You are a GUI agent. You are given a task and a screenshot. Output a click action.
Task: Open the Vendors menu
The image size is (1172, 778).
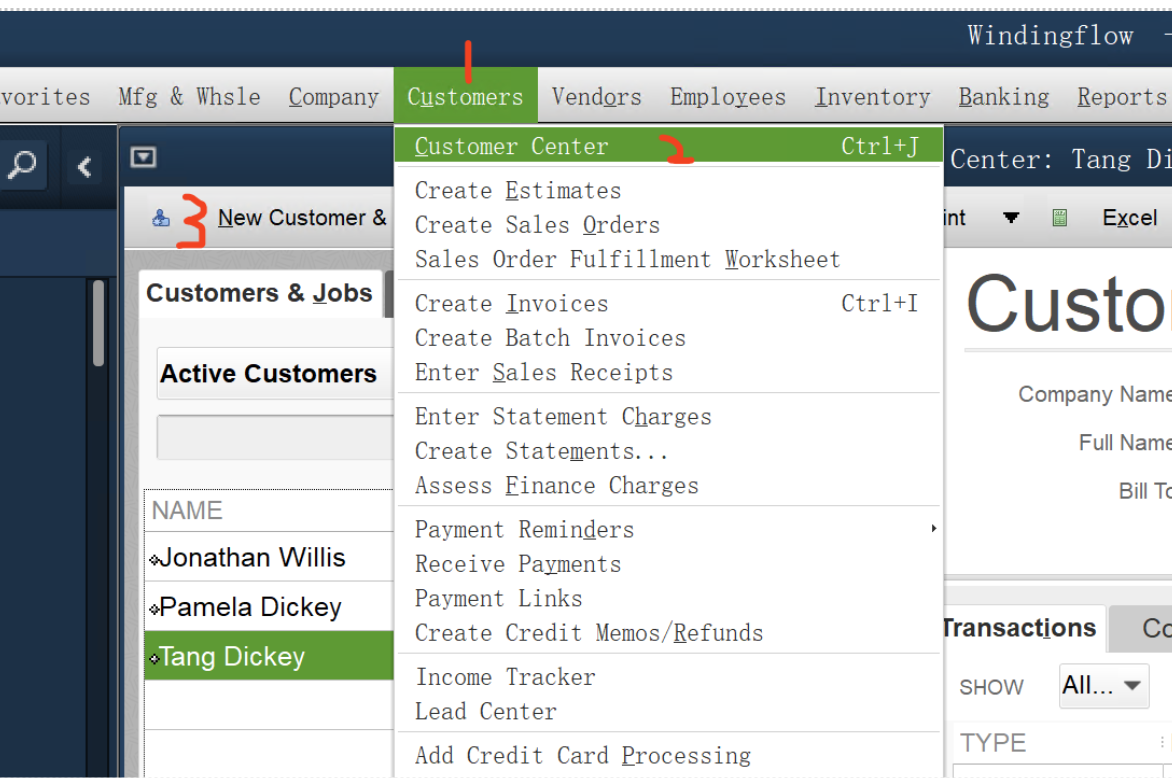point(596,96)
